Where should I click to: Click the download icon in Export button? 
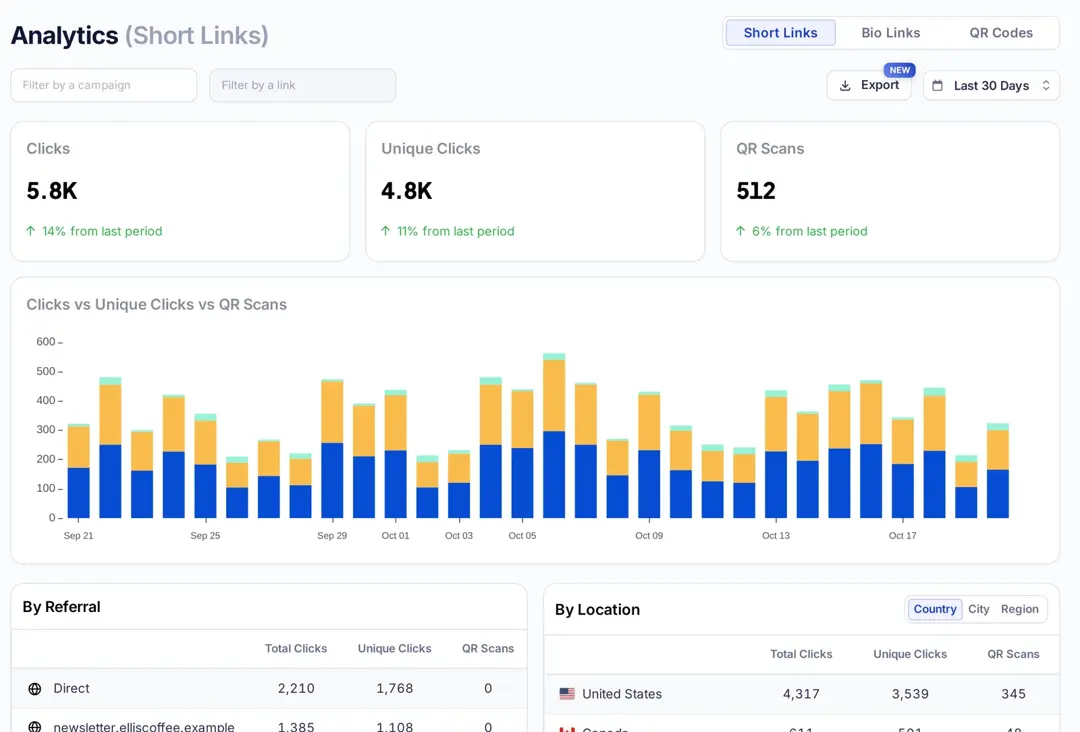[845, 85]
